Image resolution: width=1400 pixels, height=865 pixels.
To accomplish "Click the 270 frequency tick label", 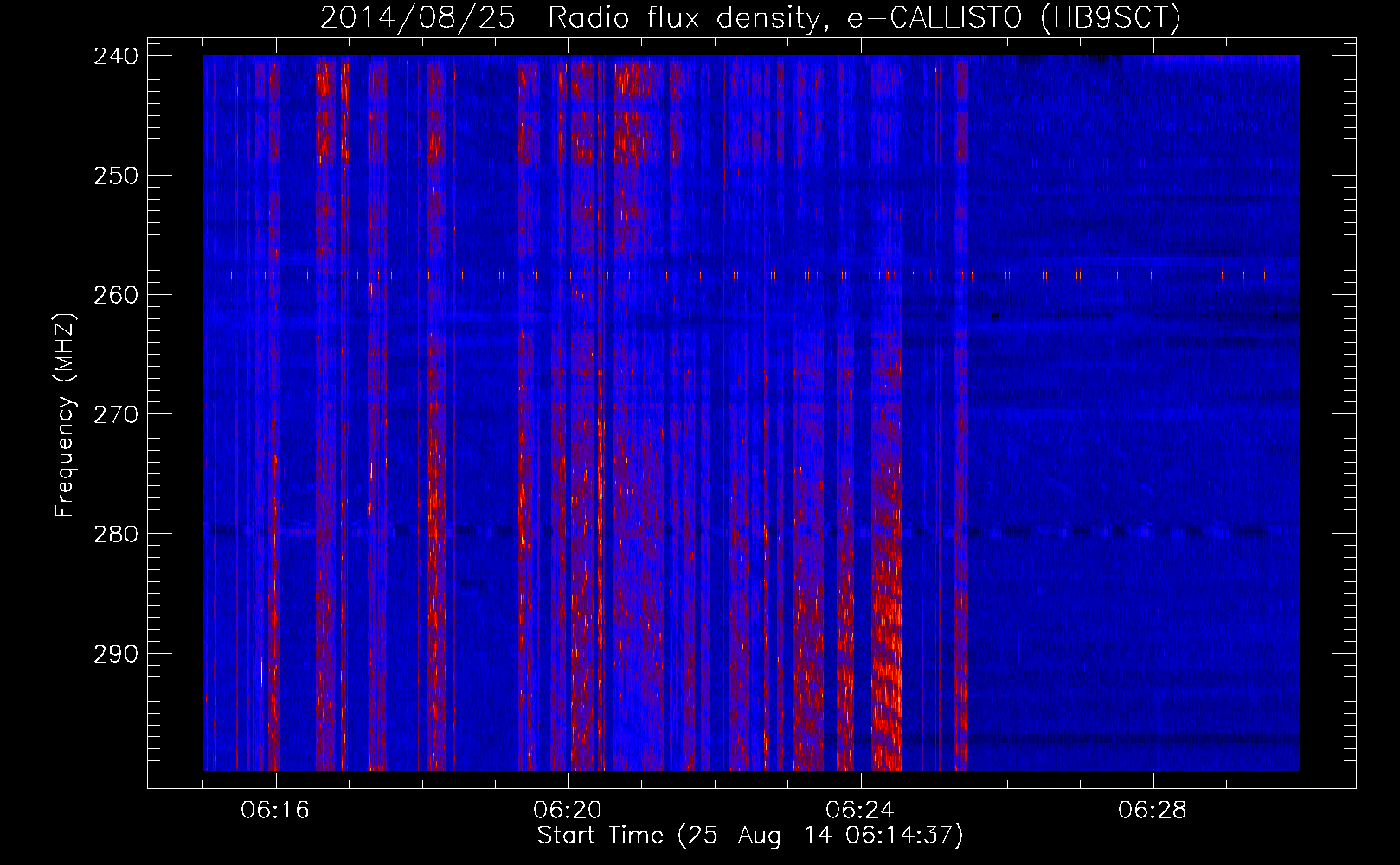I will pos(116,414).
